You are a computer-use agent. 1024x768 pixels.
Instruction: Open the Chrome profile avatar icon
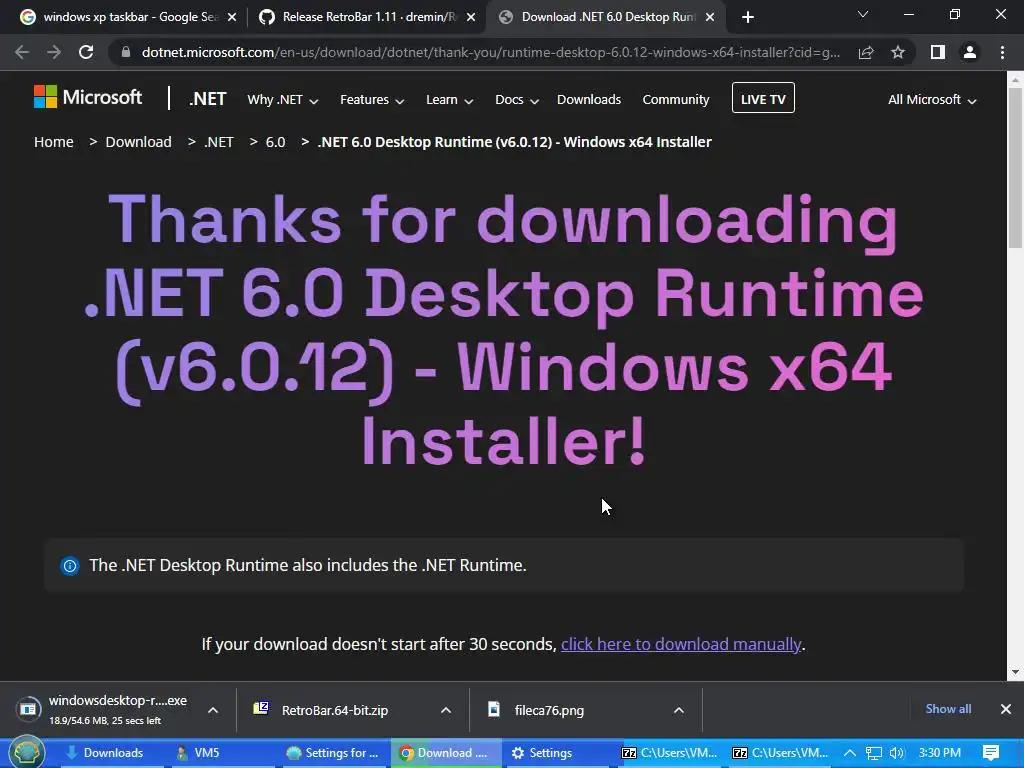click(x=970, y=52)
